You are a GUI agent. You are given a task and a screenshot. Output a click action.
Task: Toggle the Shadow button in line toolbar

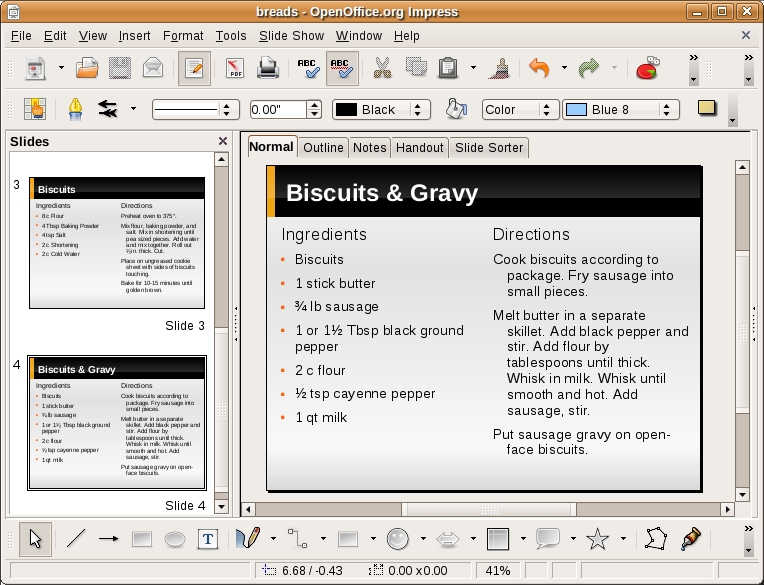[707, 109]
